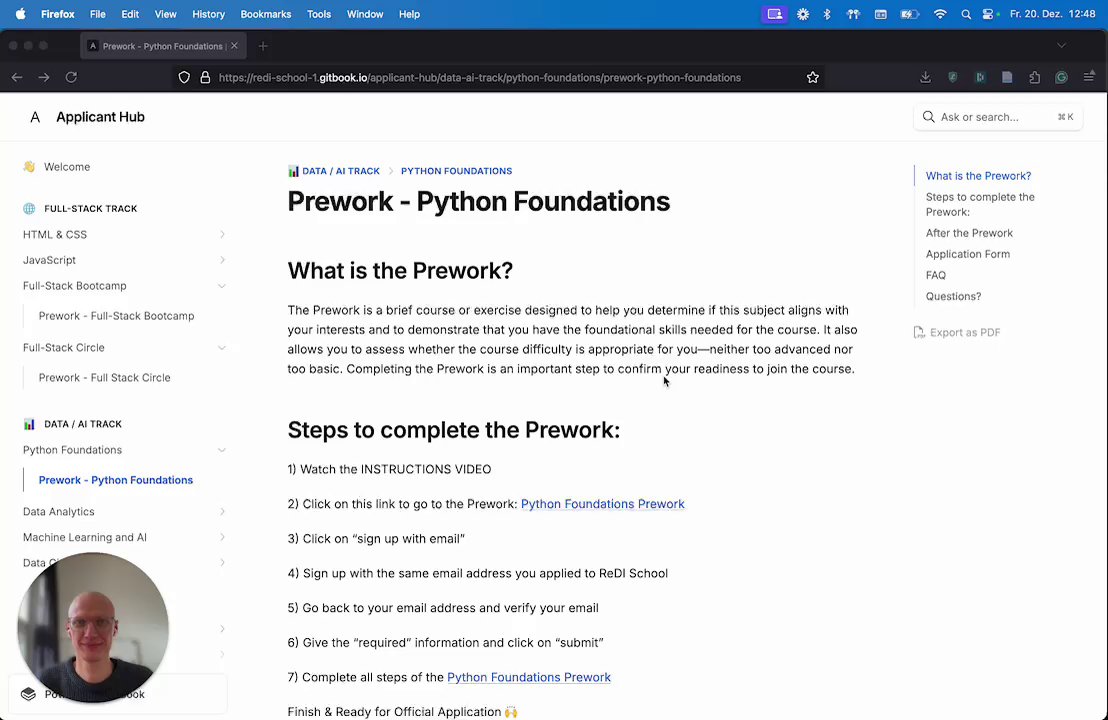Open the Firefox menu in menu bar

point(57,14)
